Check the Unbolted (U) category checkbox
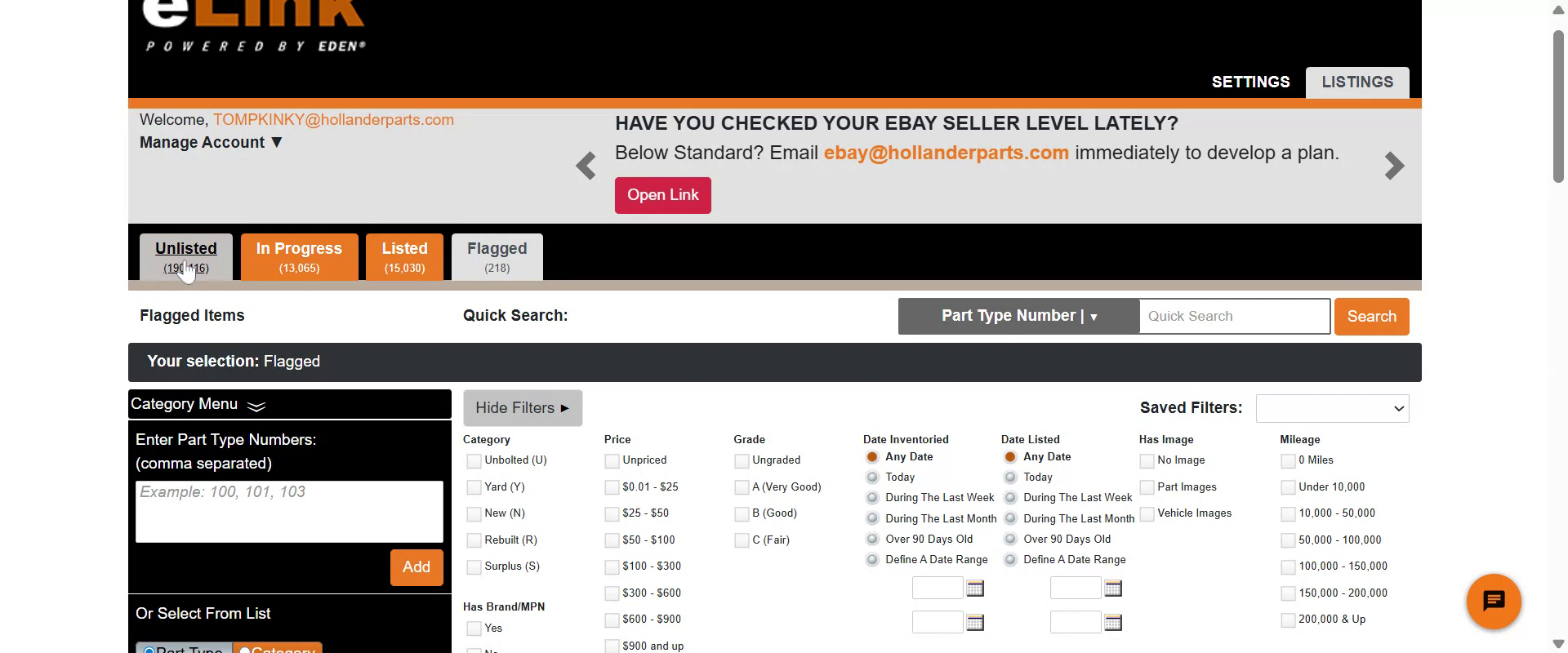This screenshot has width=1568, height=653. coord(474,461)
